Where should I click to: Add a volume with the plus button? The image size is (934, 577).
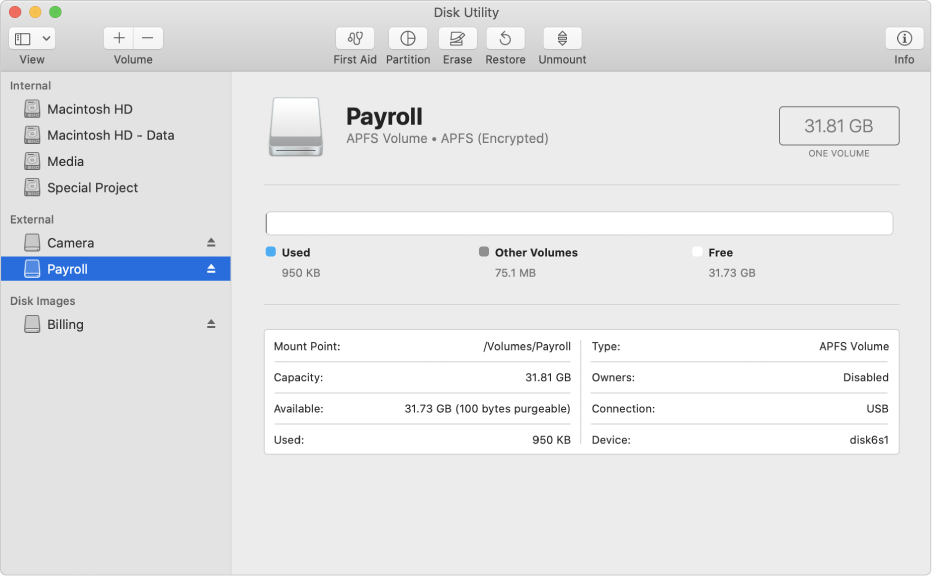pyautogui.click(x=119, y=38)
